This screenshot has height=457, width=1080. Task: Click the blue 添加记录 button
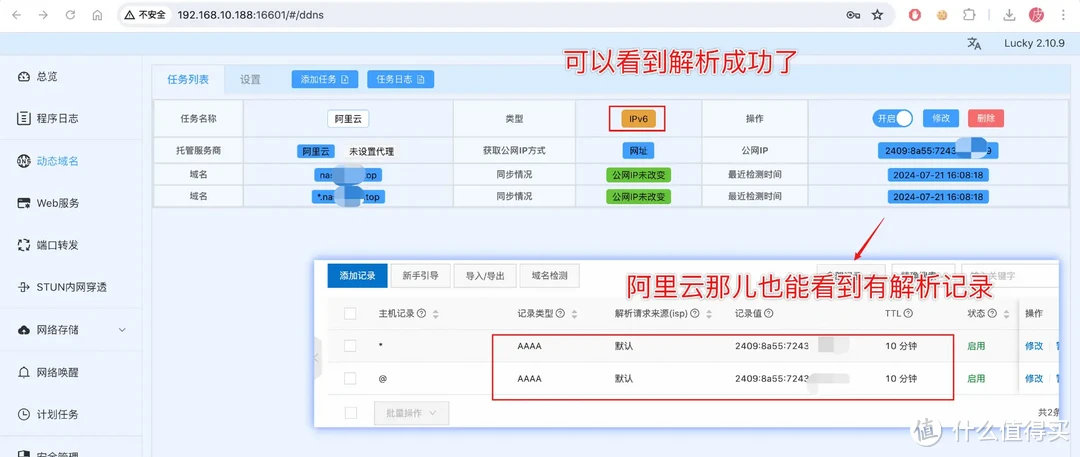357,276
